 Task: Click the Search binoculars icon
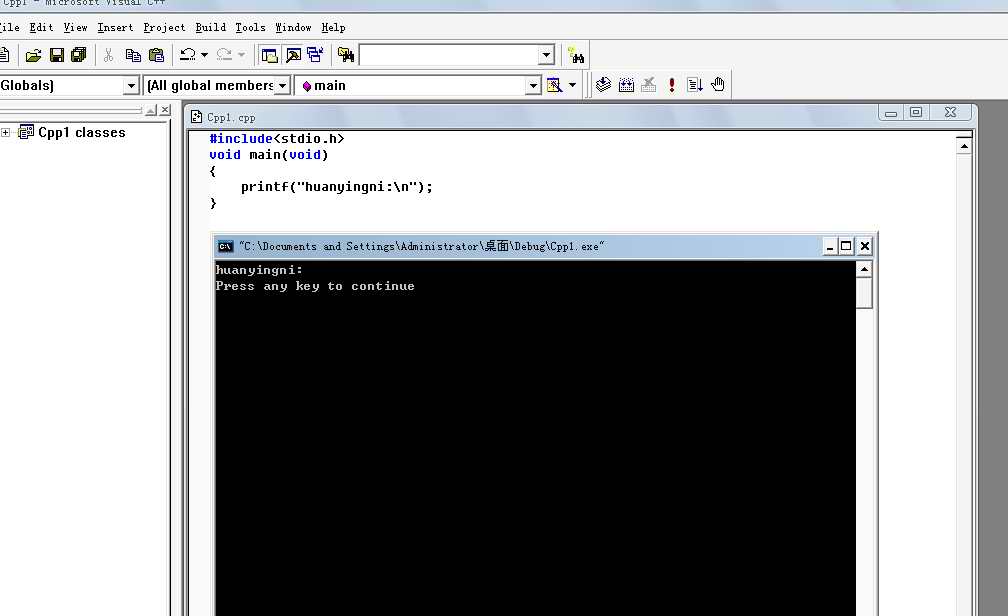click(576, 55)
